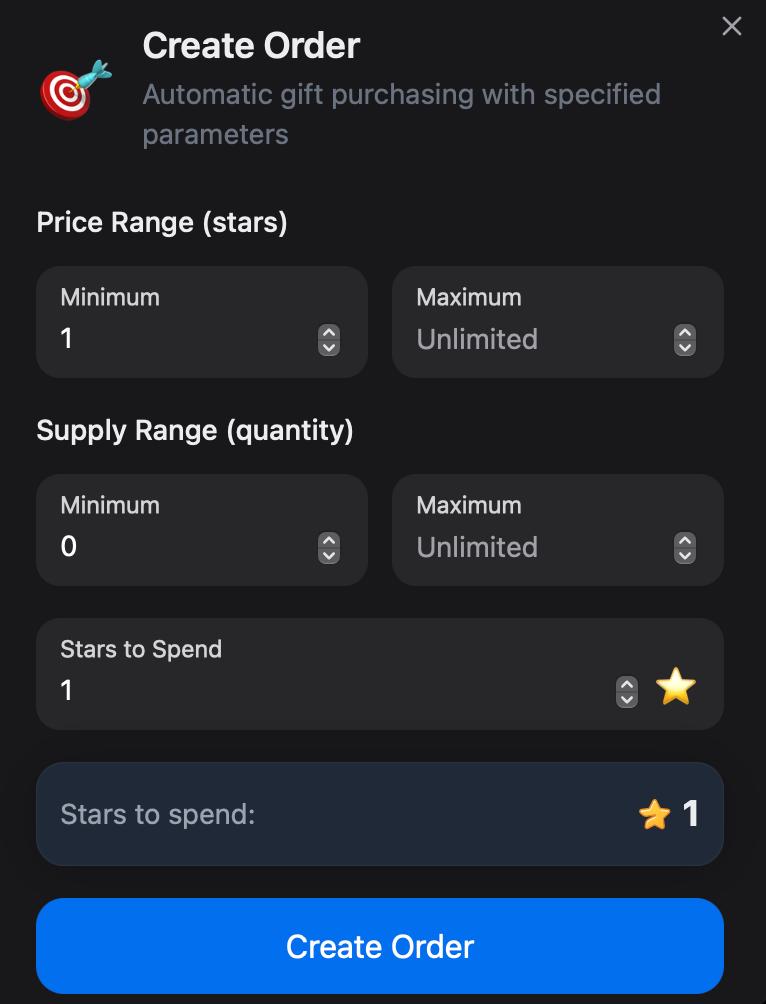Decrease Supply Range Maximum with down arrow

pos(685,556)
